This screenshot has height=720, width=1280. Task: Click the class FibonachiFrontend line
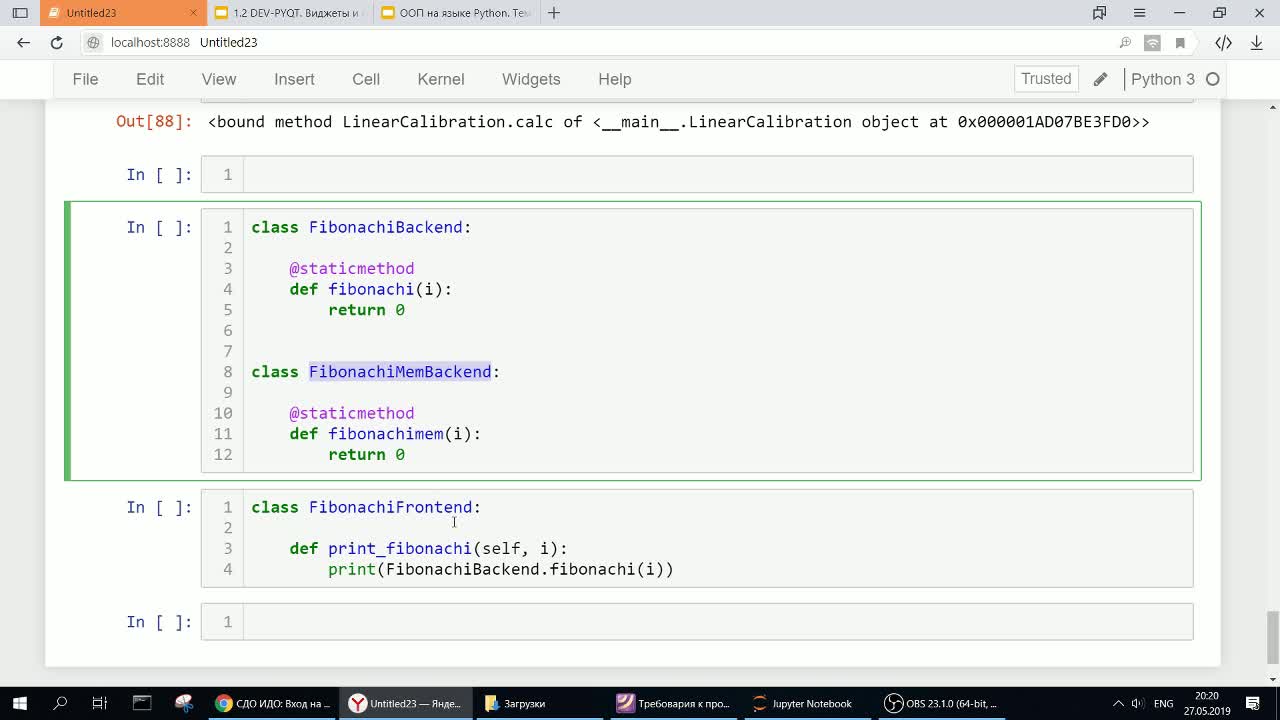pyautogui.click(x=366, y=507)
